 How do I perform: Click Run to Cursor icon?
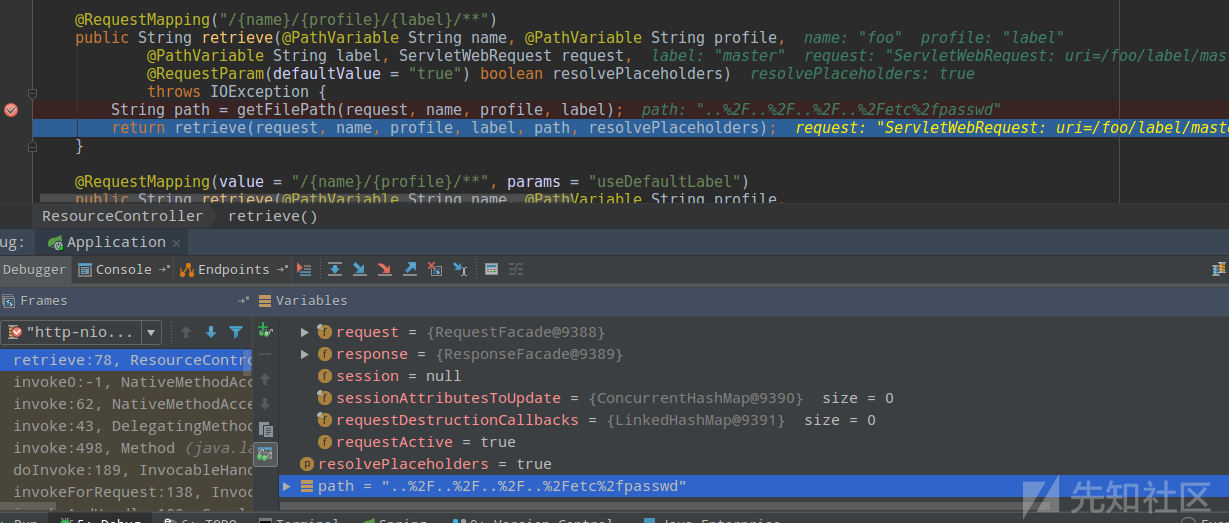coord(460,269)
